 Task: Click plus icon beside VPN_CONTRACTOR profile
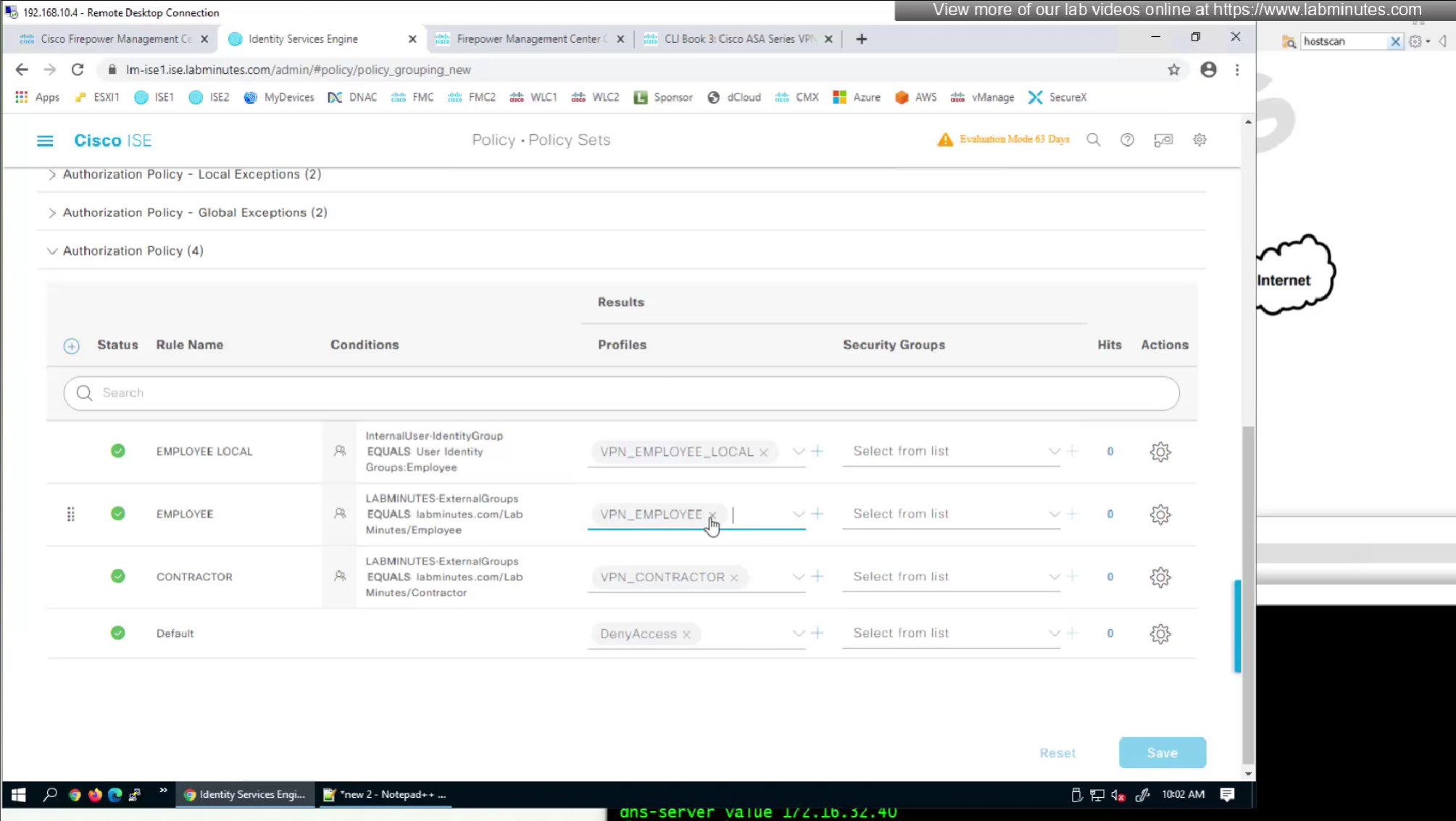[x=818, y=577]
